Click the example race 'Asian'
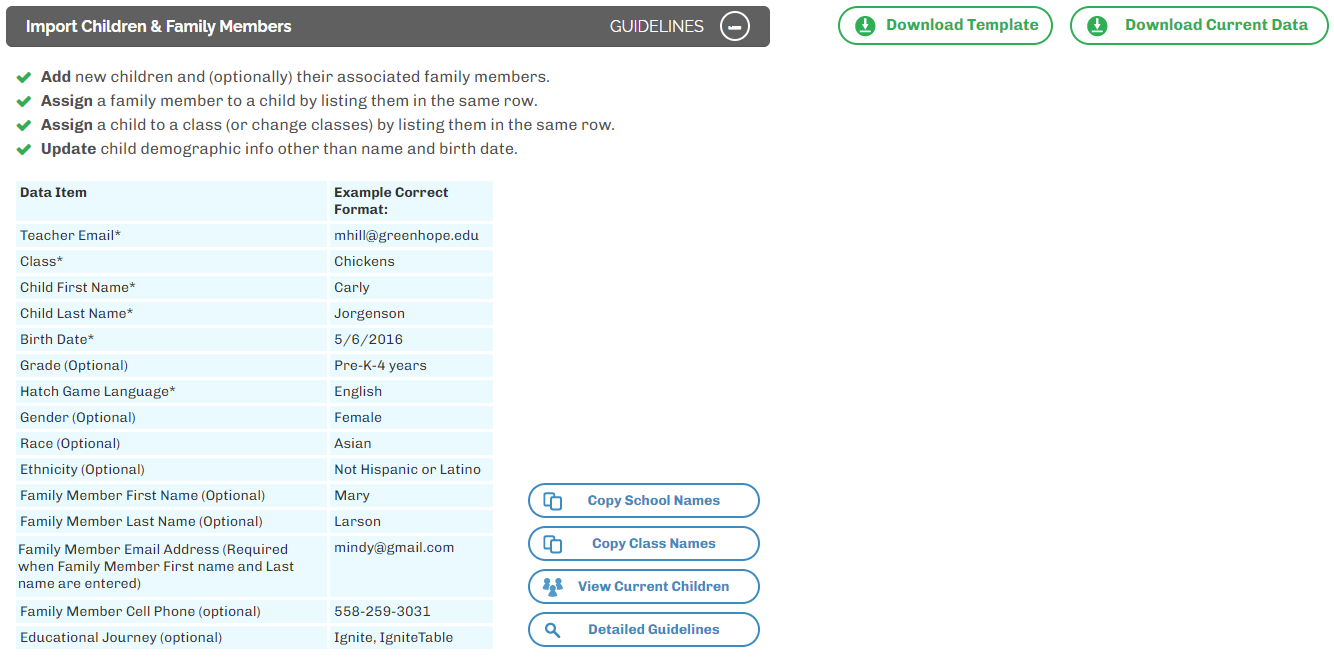The image size is (1334, 660). click(x=353, y=443)
